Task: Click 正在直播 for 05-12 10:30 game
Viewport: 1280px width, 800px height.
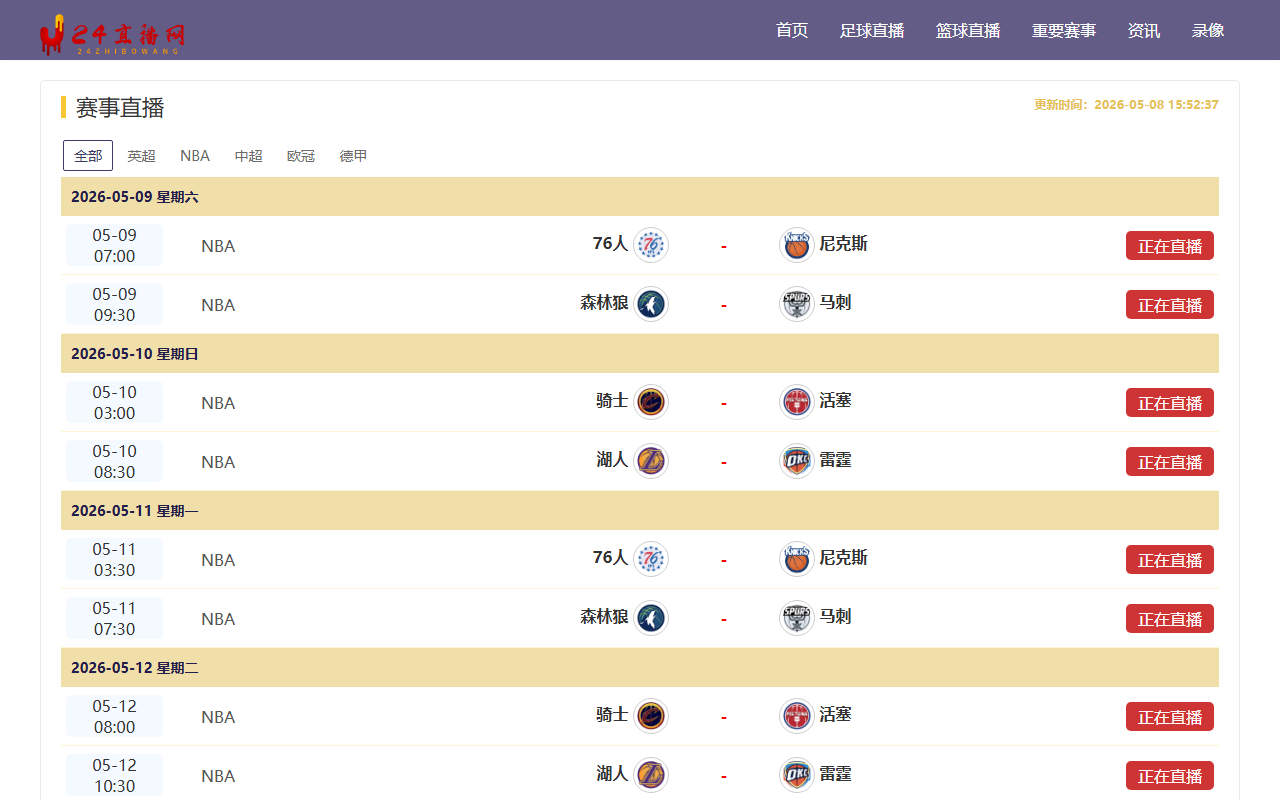Action: click(x=1170, y=776)
